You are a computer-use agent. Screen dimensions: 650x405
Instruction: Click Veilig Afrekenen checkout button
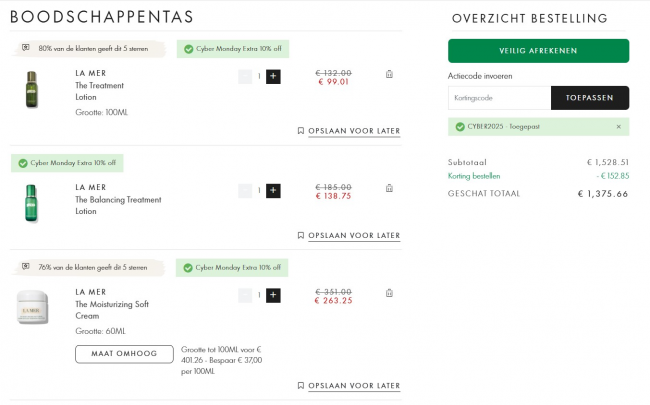coord(538,51)
